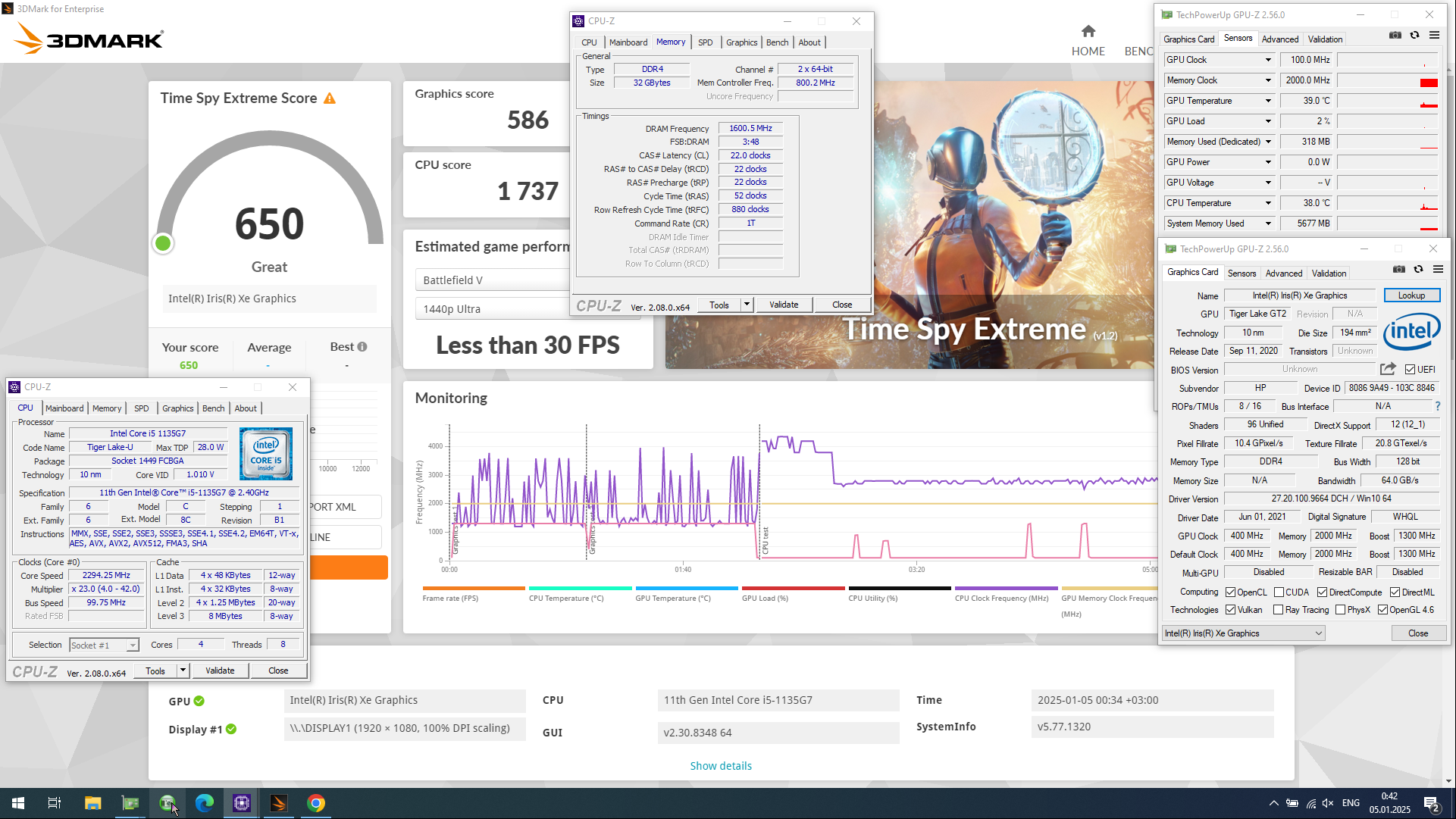Click the score warning triangle icon
Image resolution: width=1456 pixels, height=819 pixels.
point(330,98)
